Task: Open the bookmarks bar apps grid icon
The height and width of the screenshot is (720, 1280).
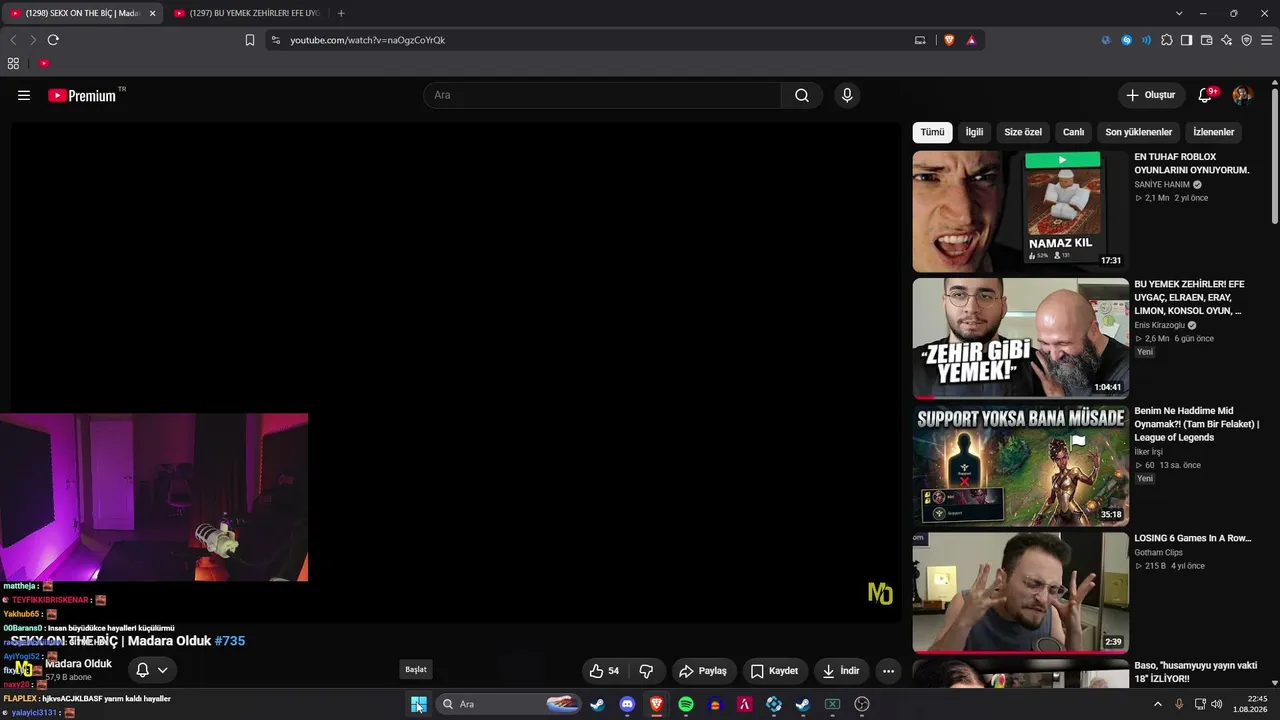Action: pos(13,63)
